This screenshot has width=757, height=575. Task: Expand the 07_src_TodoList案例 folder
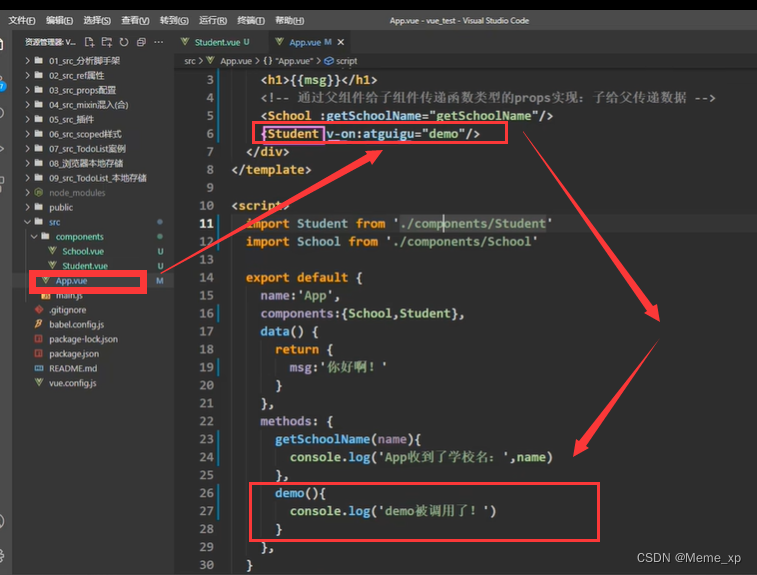[87, 149]
